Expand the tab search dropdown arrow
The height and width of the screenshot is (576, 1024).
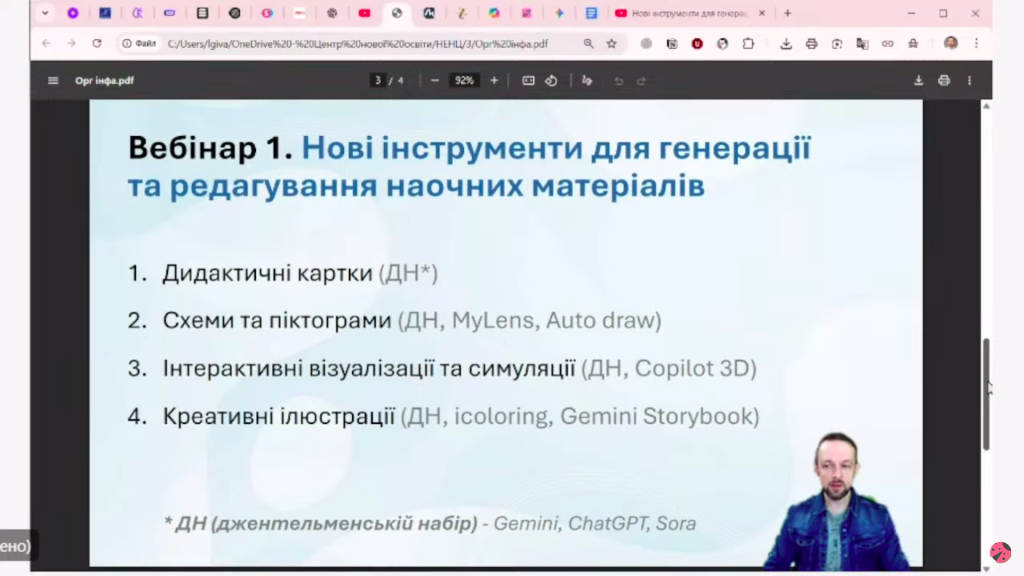pyautogui.click(x=45, y=13)
